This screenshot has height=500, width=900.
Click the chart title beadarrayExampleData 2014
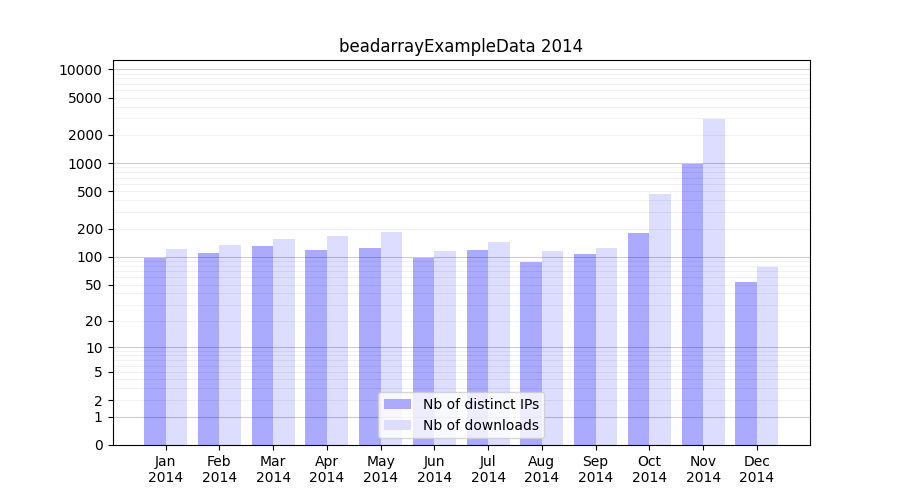(x=460, y=46)
